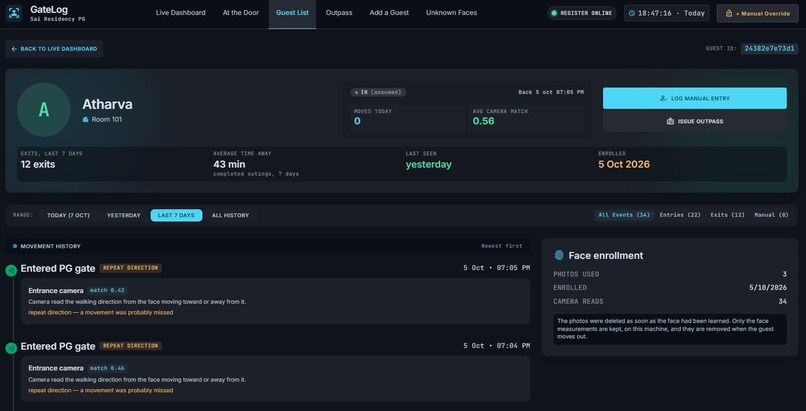Click the Back 5 Oct 07:05 PM text
This screenshot has height=411, width=806.
click(x=551, y=92)
